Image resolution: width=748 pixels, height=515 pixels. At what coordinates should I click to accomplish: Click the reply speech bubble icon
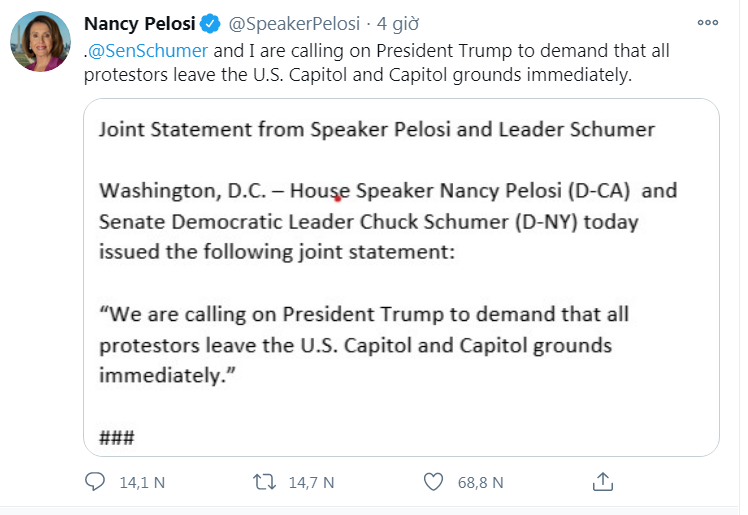95,482
